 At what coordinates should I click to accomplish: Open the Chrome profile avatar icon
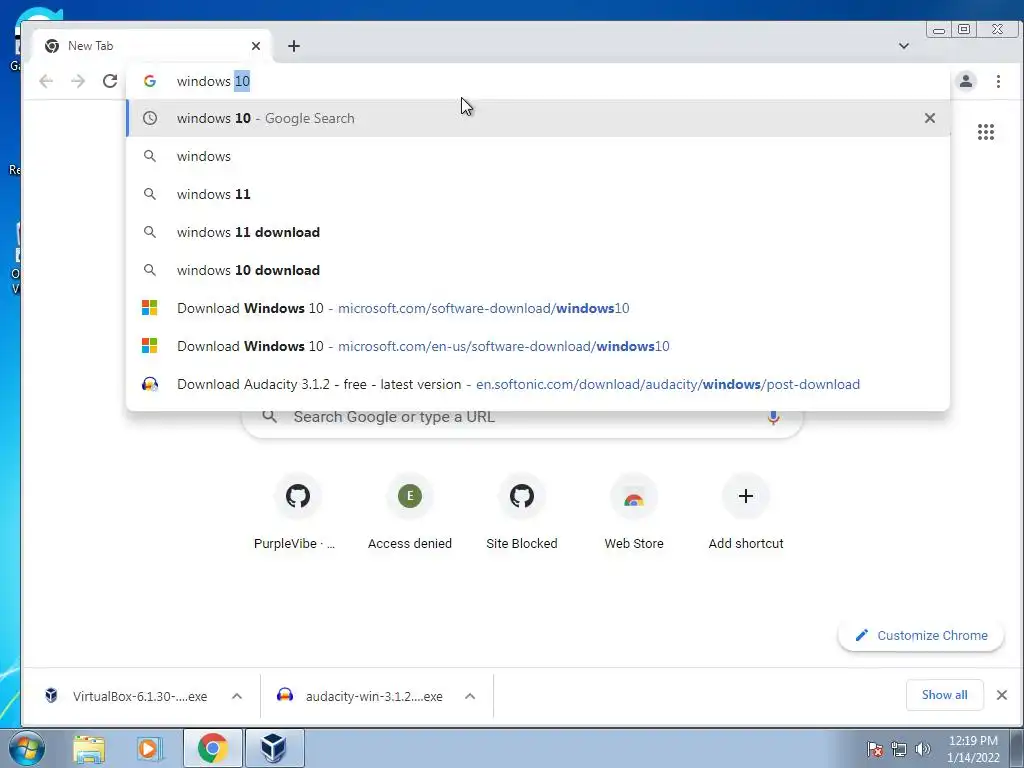[x=965, y=81]
